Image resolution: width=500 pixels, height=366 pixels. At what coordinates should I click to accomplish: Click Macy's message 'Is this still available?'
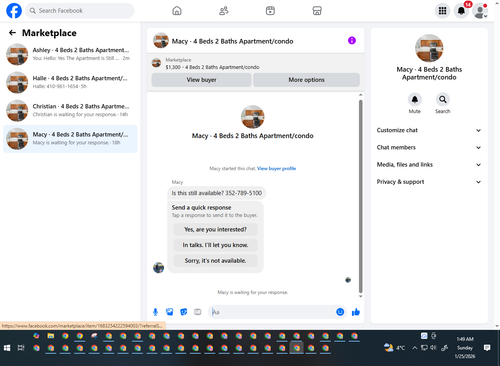217,193
